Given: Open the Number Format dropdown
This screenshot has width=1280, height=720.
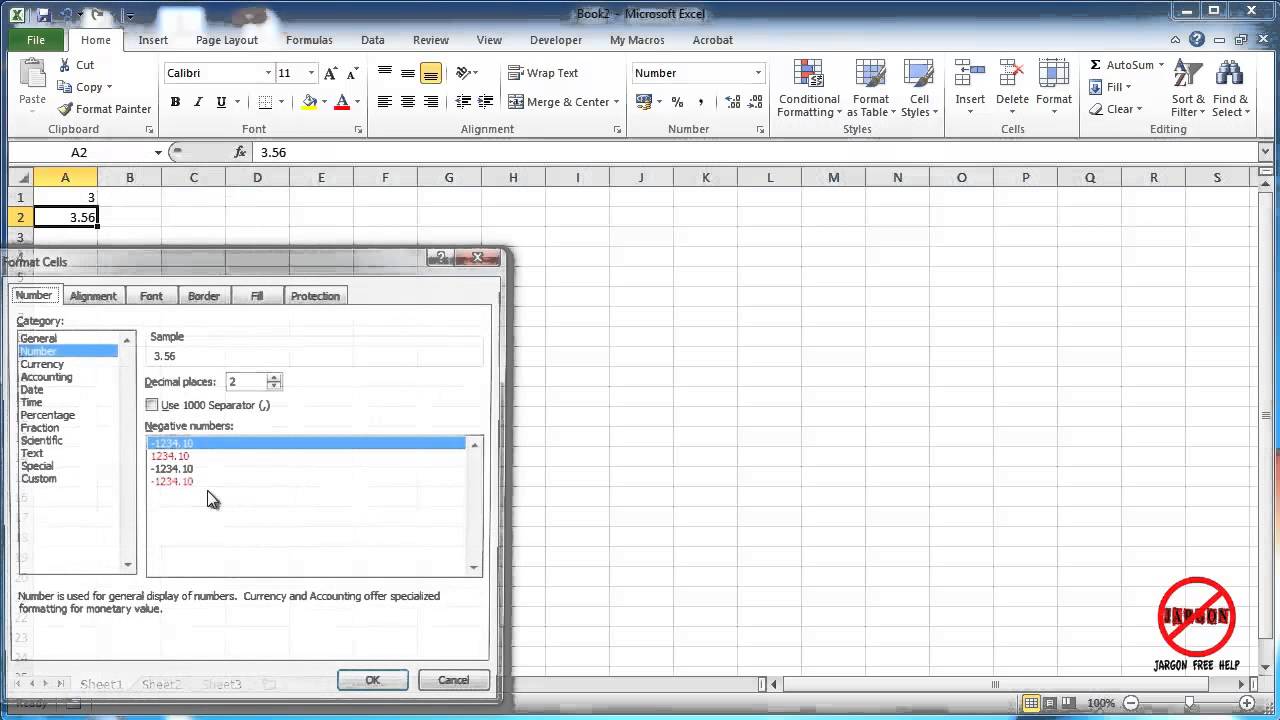Looking at the screenshot, I should click(758, 73).
